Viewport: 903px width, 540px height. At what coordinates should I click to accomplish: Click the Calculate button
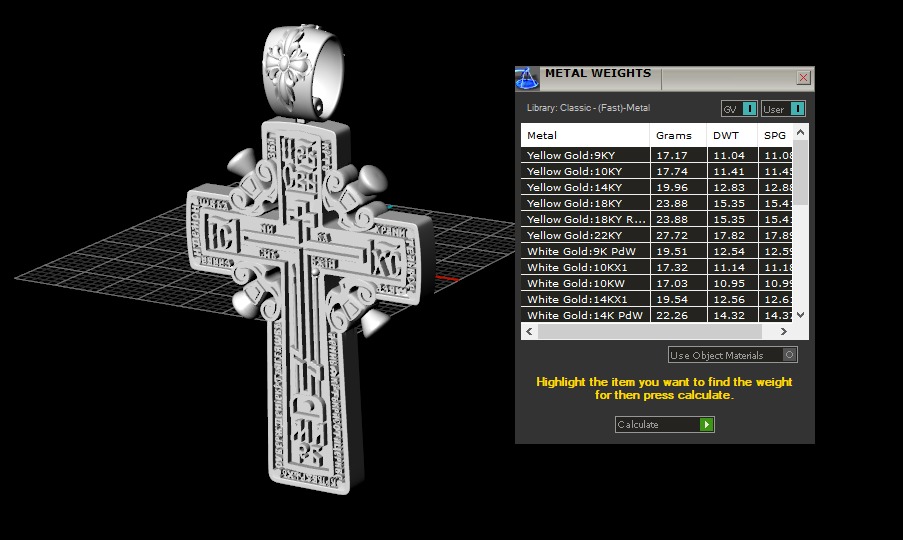pyautogui.click(x=665, y=424)
